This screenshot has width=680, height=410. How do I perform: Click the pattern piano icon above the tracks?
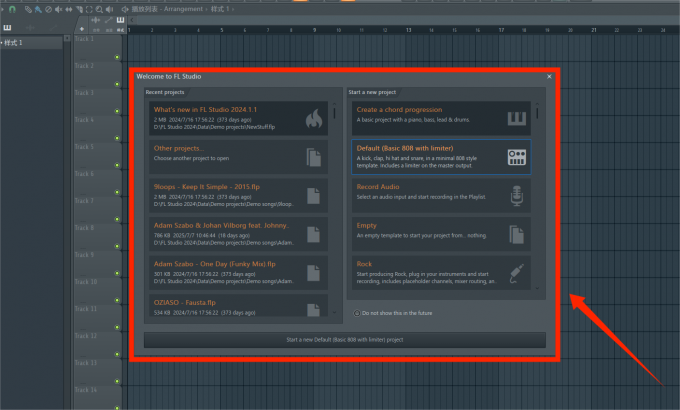[120, 20]
